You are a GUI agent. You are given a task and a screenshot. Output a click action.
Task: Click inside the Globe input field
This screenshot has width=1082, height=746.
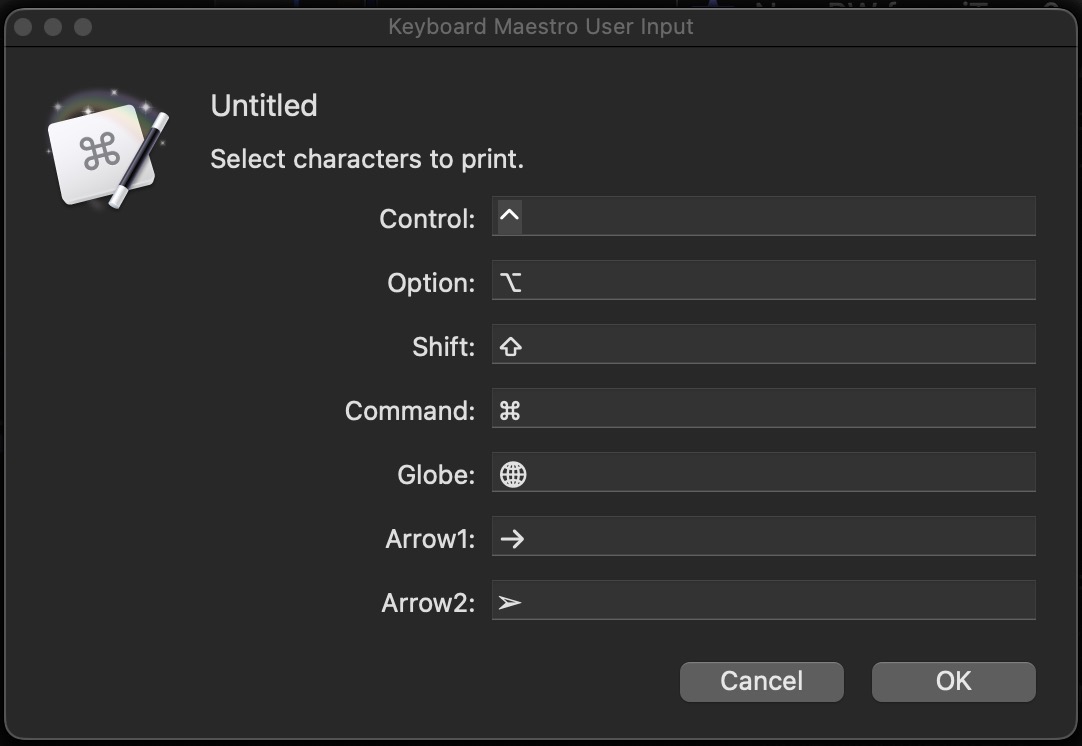click(763, 473)
